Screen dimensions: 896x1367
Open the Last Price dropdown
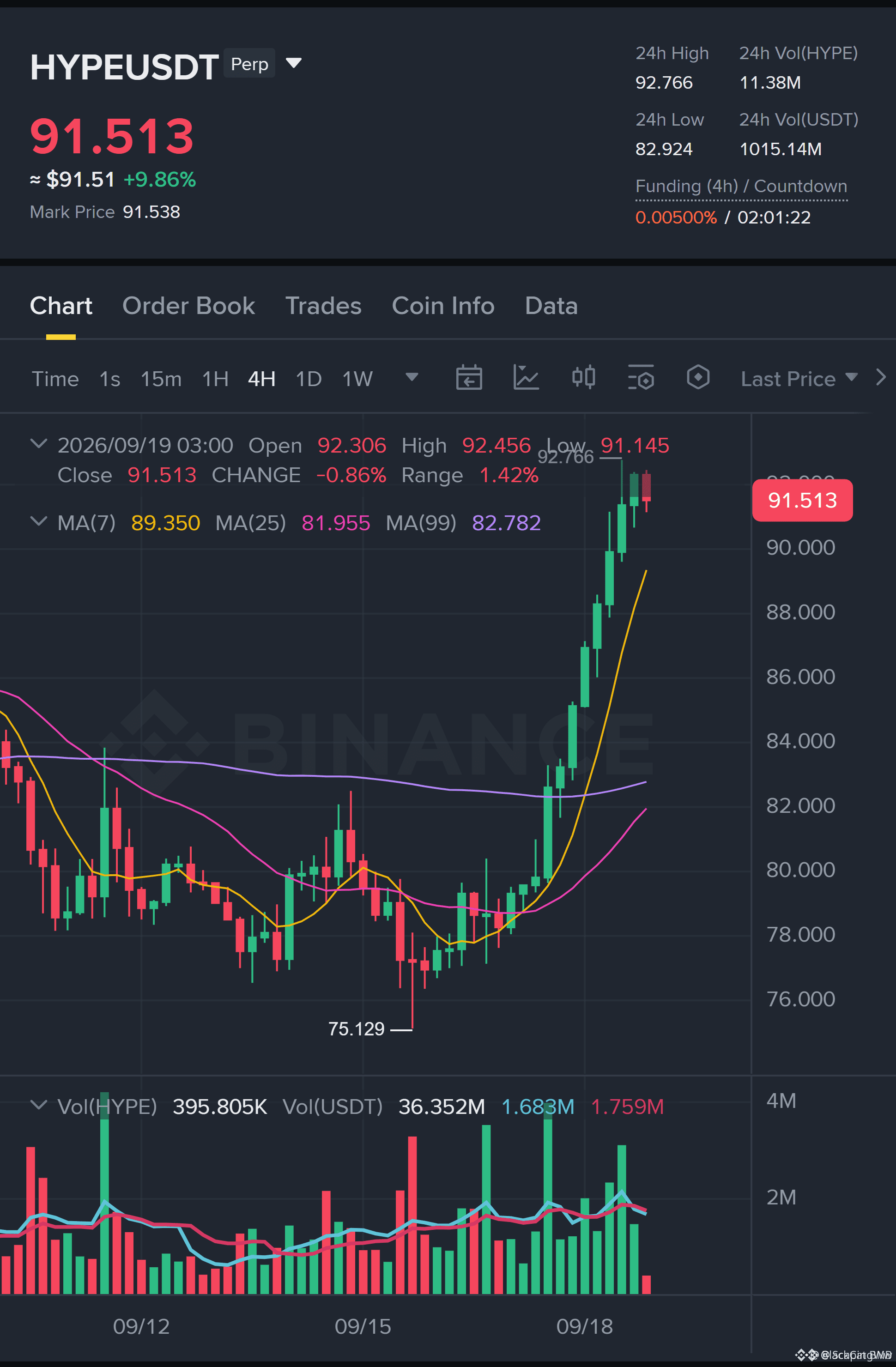pyautogui.click(x=799, y=379)
